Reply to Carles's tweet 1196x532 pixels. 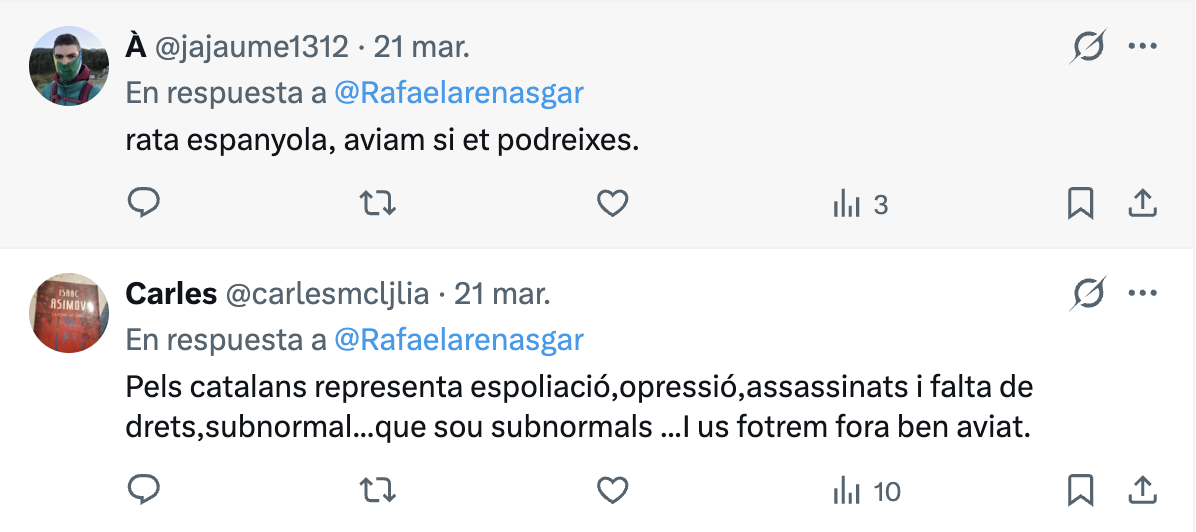[144, 490]
